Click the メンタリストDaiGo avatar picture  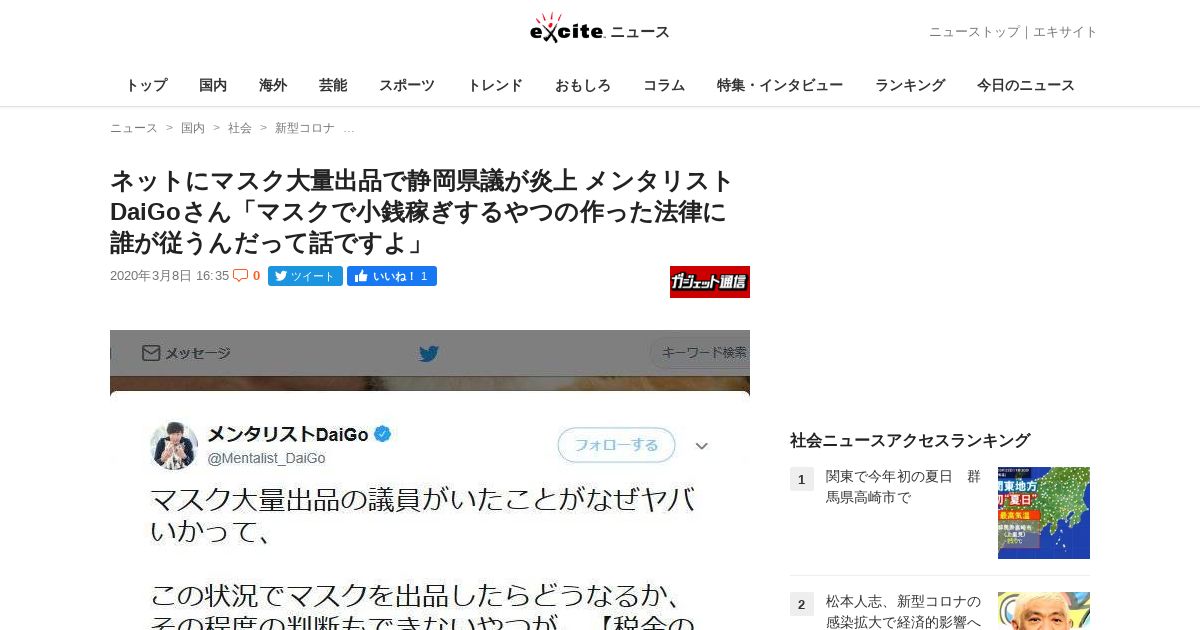pos(174,445)
